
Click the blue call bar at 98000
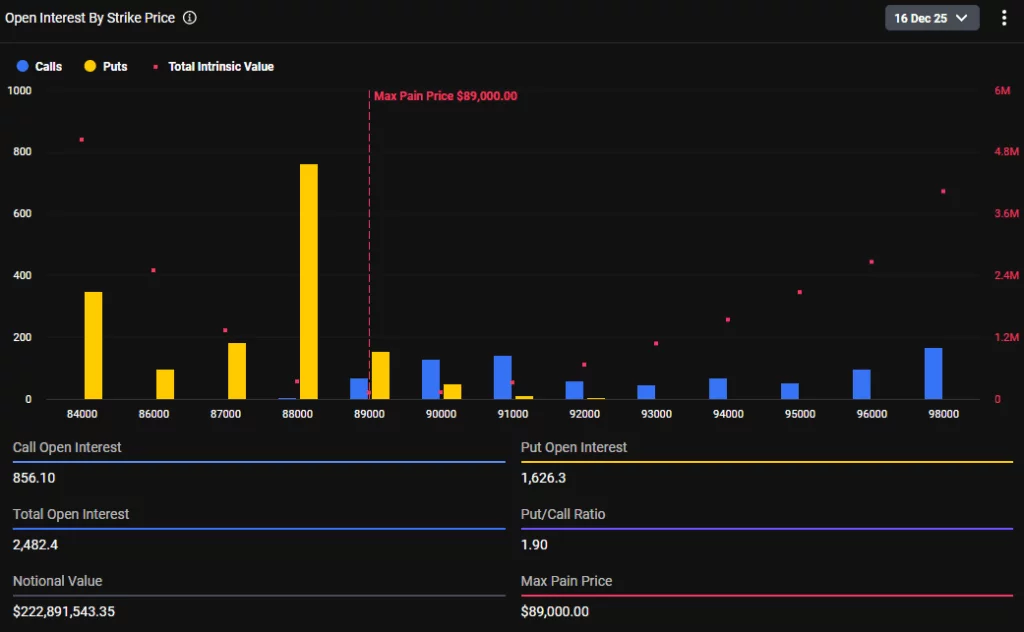click(x=933, y=374)
